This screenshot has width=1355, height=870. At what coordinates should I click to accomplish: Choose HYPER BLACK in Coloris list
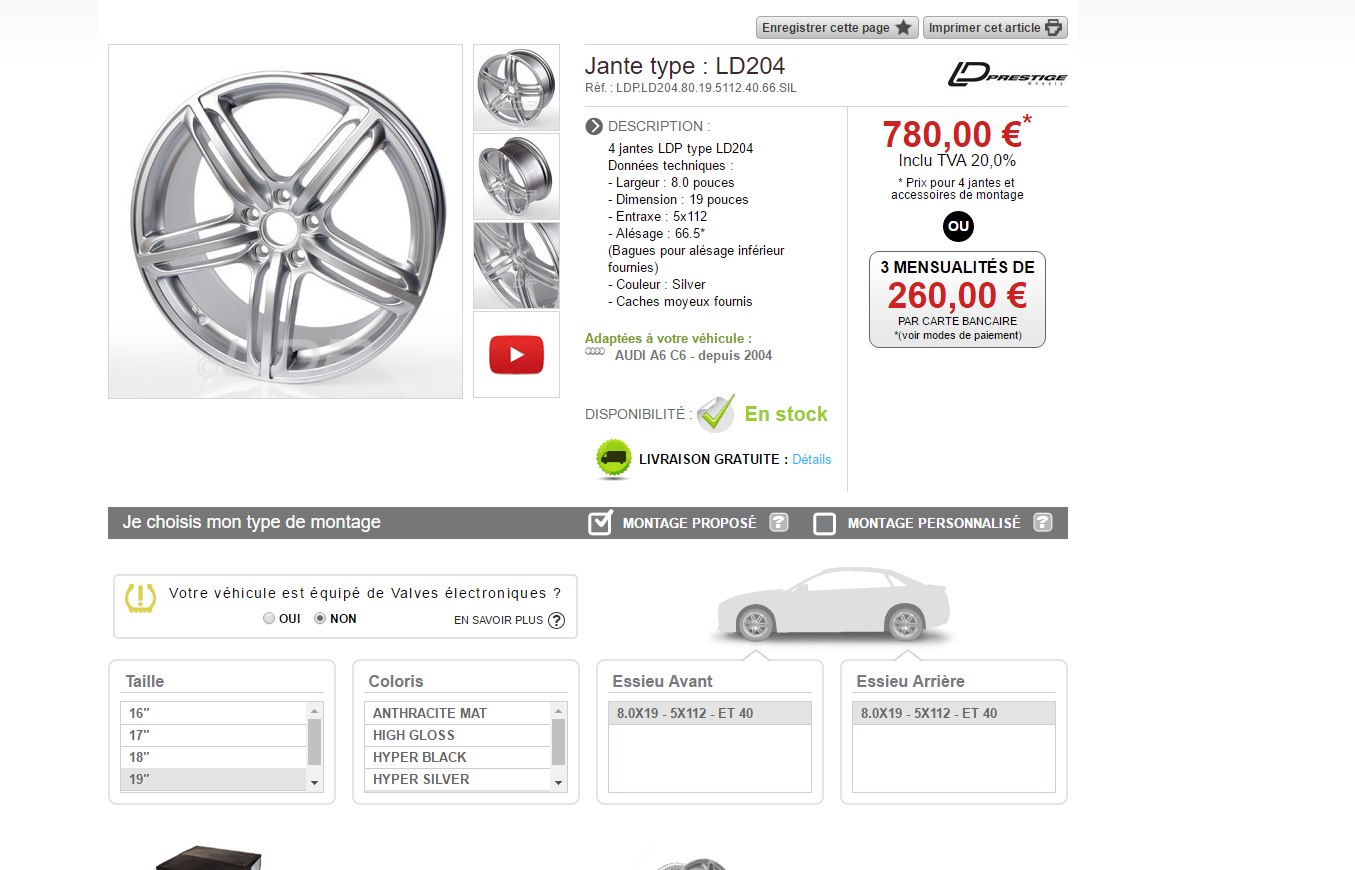tap(457, 757)
